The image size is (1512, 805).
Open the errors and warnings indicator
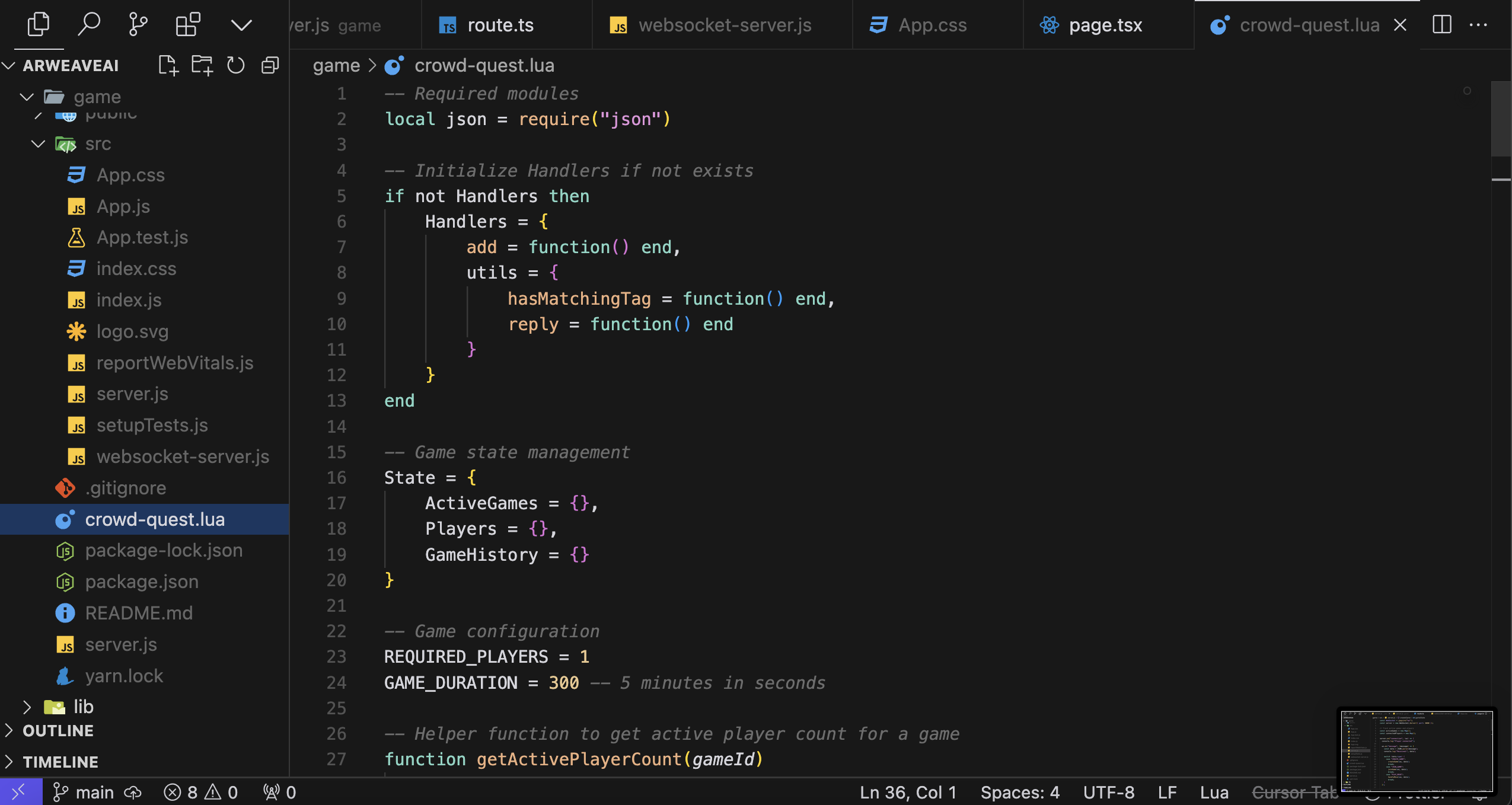pos(200,792)
